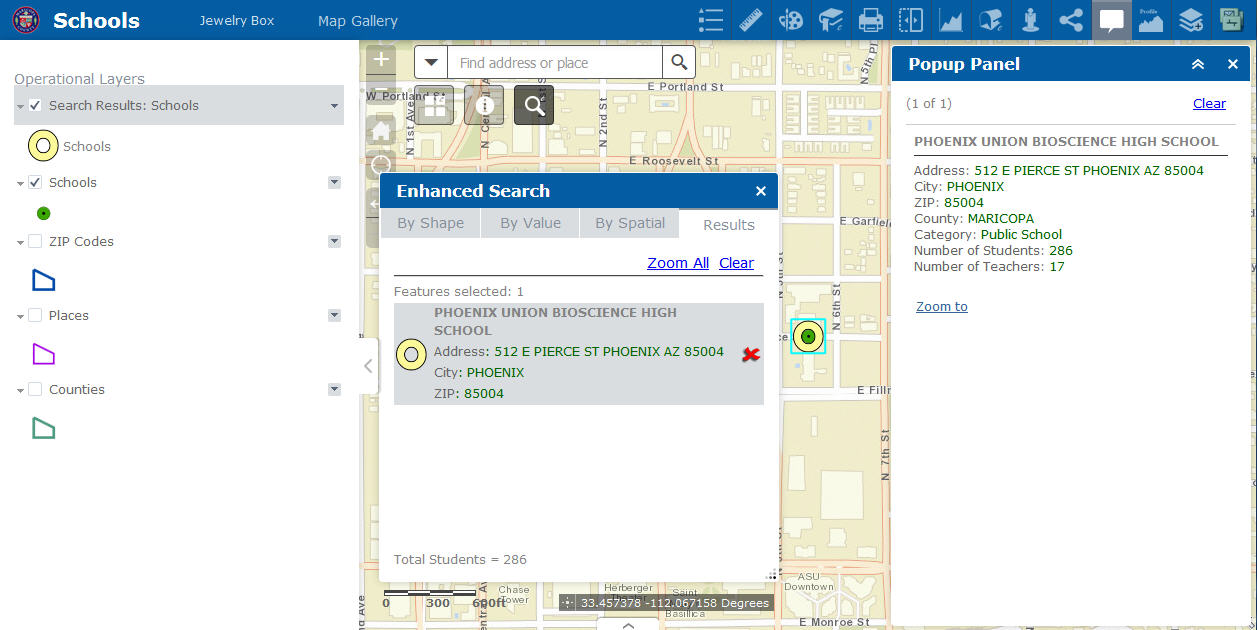This screenshot has width=1257, height=630.
Task: Enable the Counties layer
Action: pos(35,389)
